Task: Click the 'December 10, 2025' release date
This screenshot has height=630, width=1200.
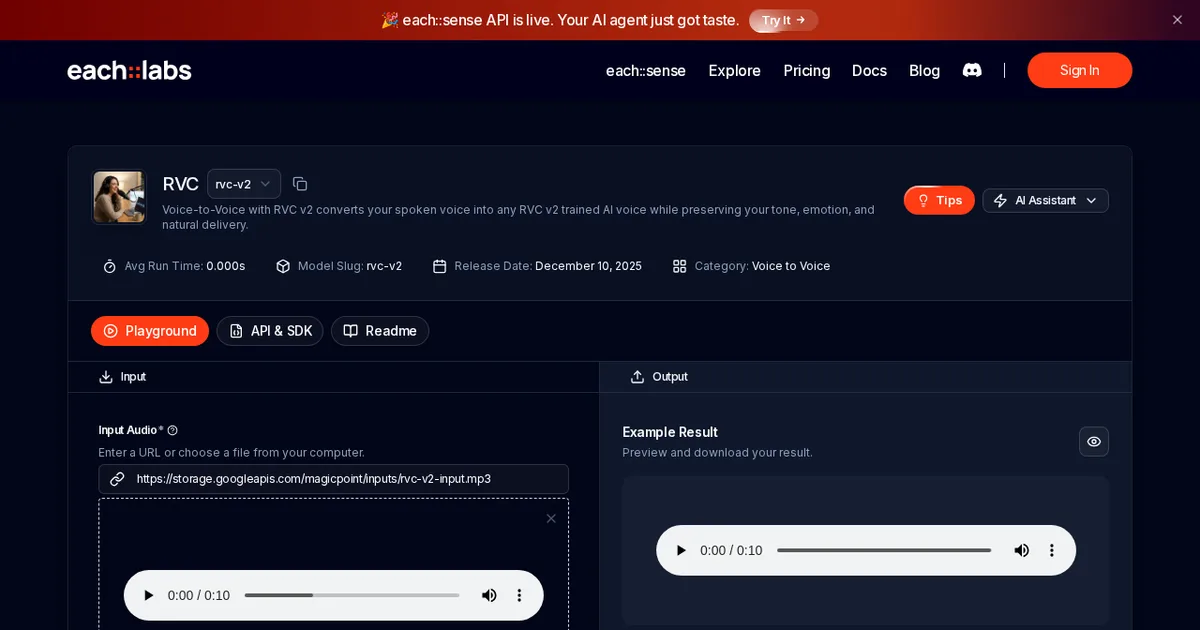Action: pos(588,266)
